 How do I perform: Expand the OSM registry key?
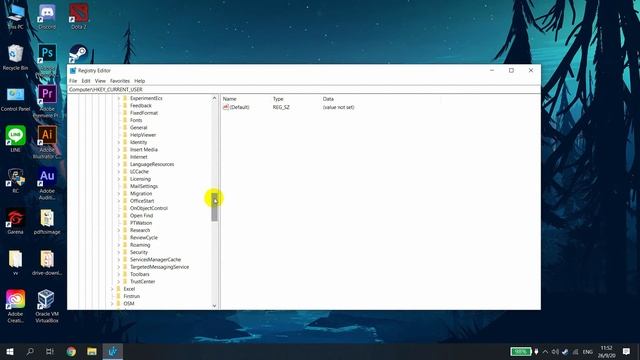(x=112, y=304)
